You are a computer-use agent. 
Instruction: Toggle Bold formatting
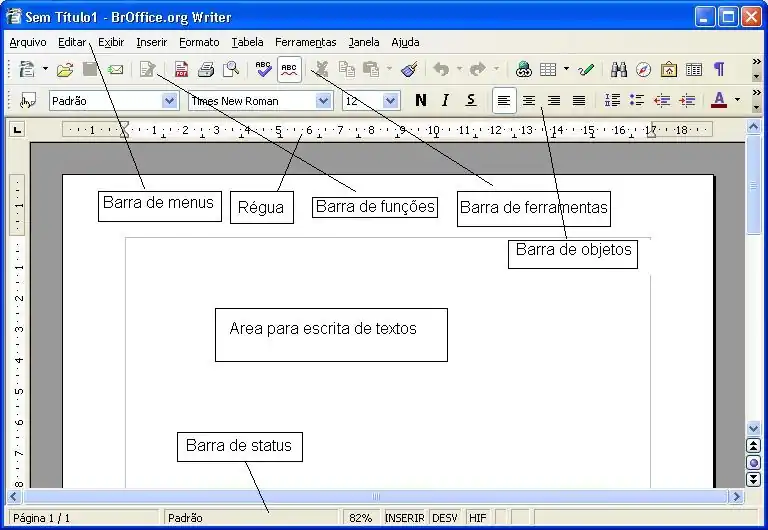point(421,100)
